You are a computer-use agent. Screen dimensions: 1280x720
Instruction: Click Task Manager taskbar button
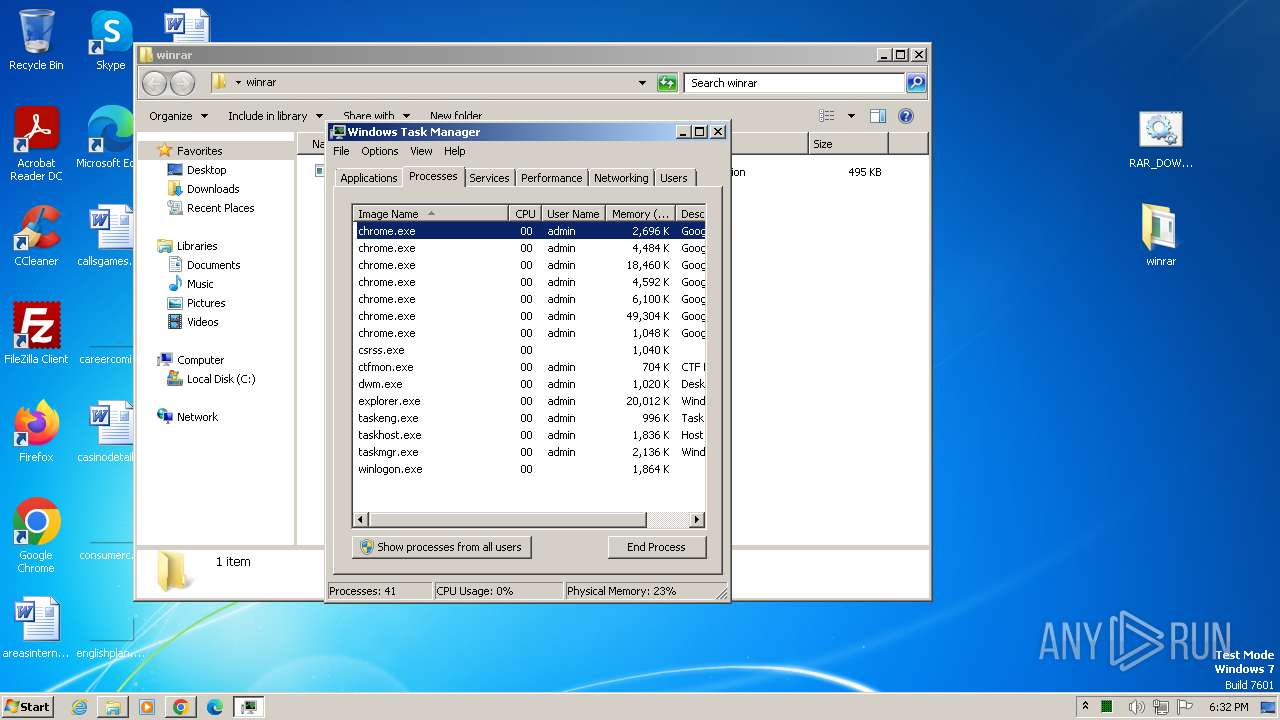(x=249, y=707)
